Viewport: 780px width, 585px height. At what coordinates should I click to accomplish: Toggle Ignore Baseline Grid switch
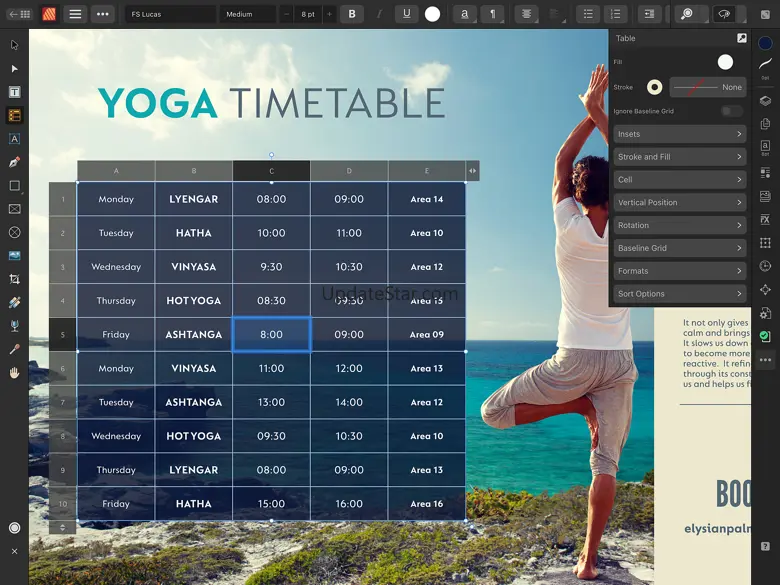point(732,111)
